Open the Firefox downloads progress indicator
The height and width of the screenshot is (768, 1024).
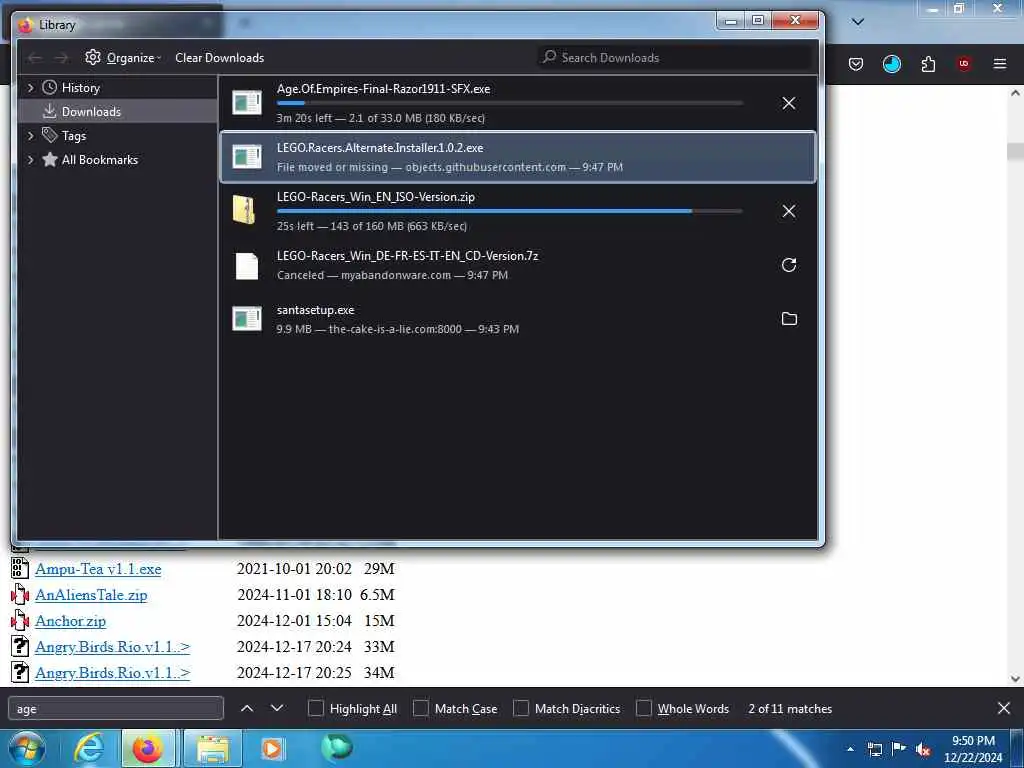891,64
